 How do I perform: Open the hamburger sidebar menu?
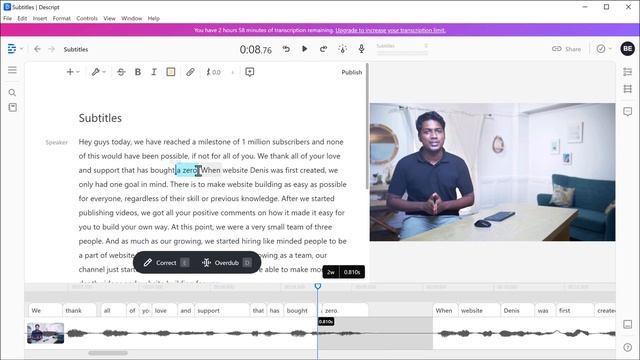12,70
